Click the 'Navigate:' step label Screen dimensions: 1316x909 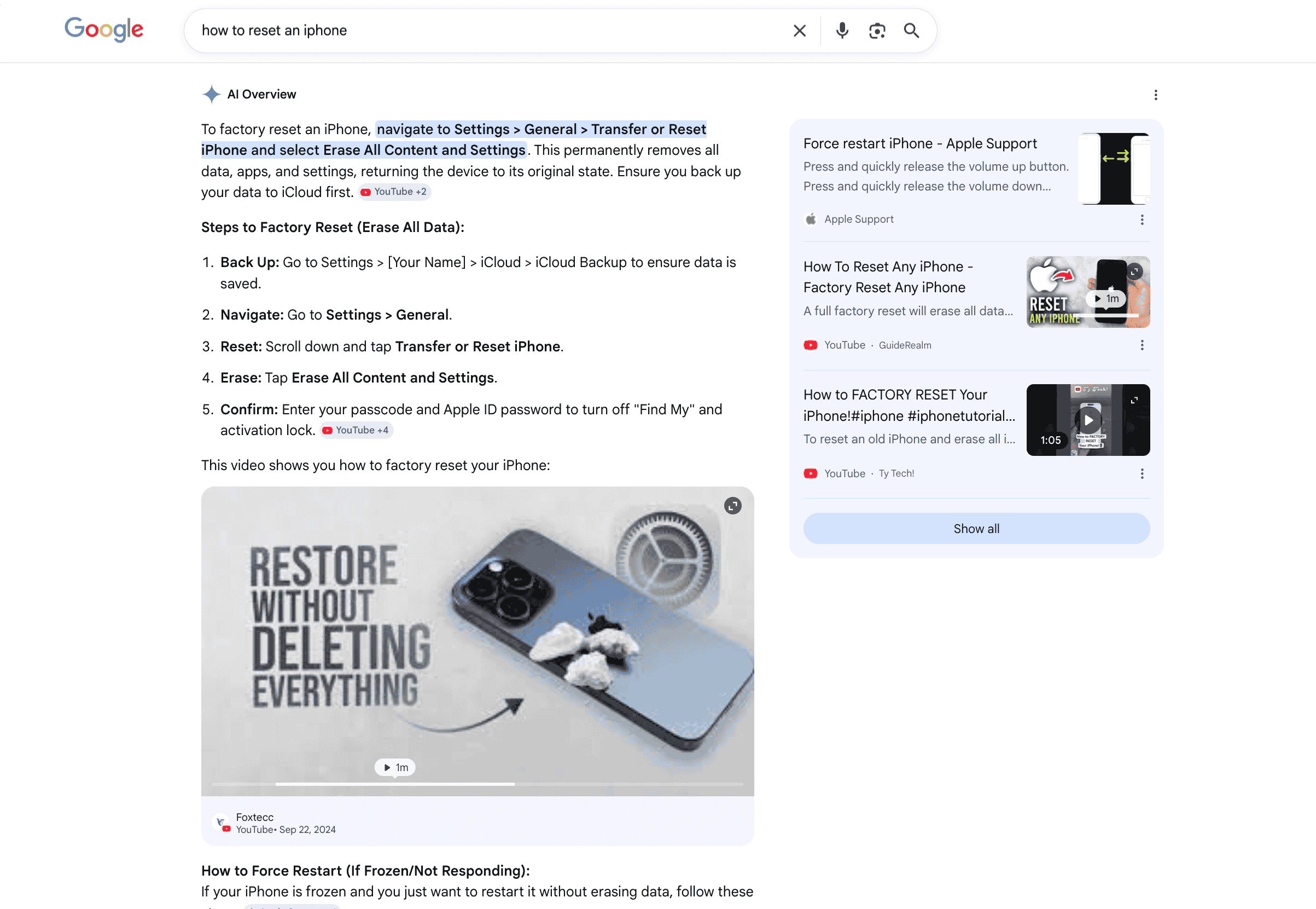coord(252,316)
